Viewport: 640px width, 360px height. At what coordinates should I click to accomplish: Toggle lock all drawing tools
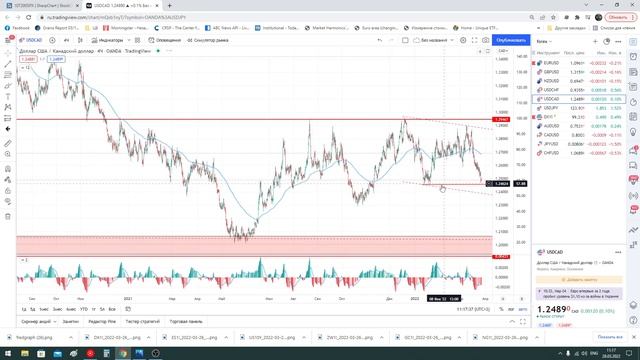click(x=8, y=191)
